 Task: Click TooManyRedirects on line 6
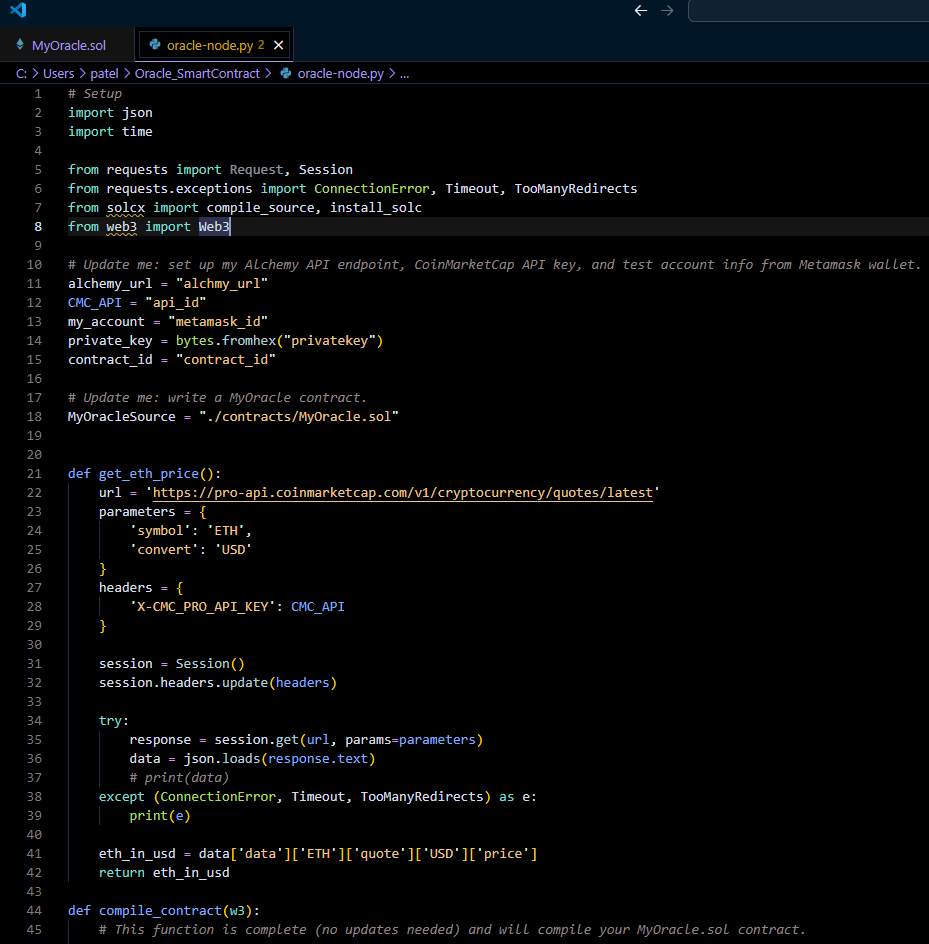click(576, 188)
